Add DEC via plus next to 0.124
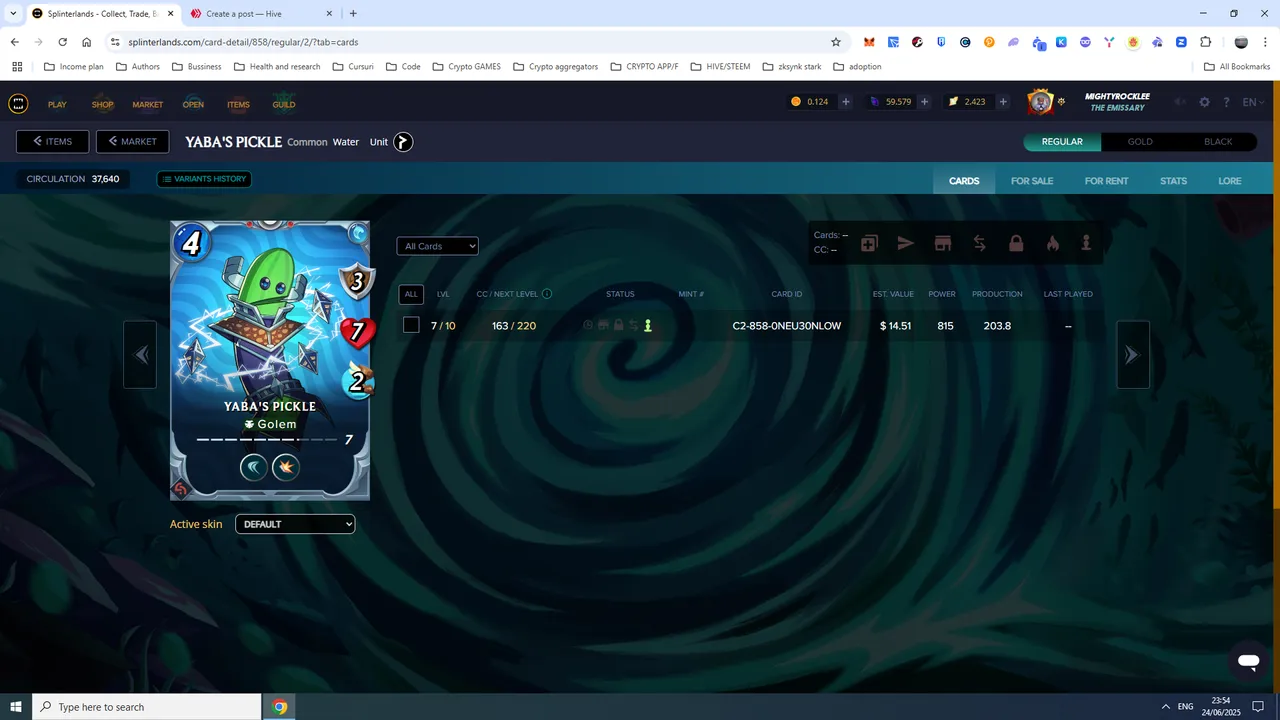This screenshot has height=720, width=1280. [846, 102]
